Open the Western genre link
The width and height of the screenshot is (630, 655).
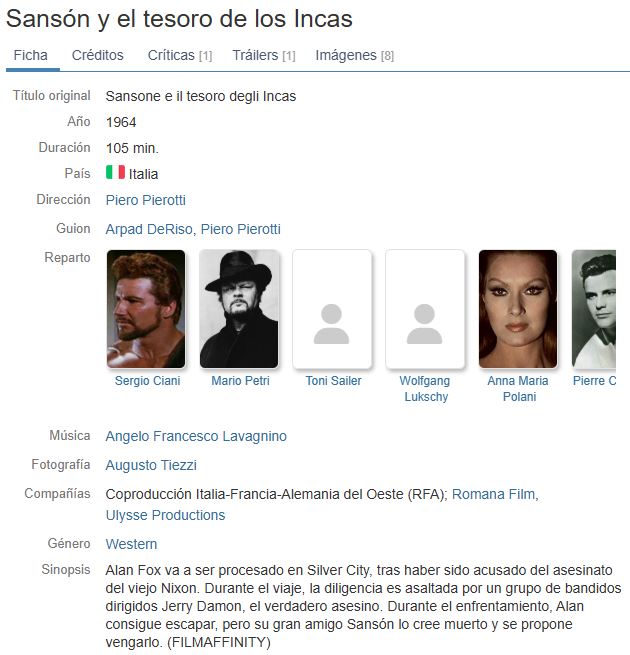click(131, 544)
